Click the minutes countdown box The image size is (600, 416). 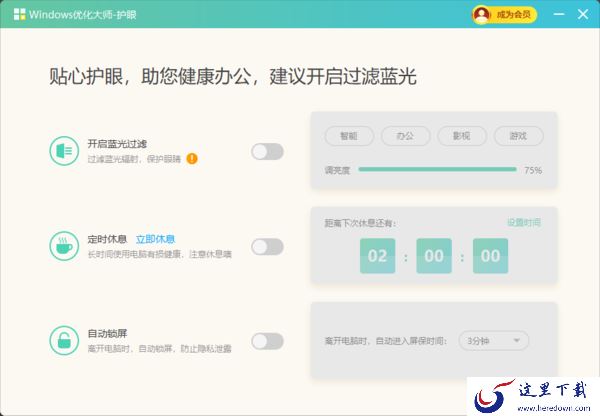click(434, 256)
